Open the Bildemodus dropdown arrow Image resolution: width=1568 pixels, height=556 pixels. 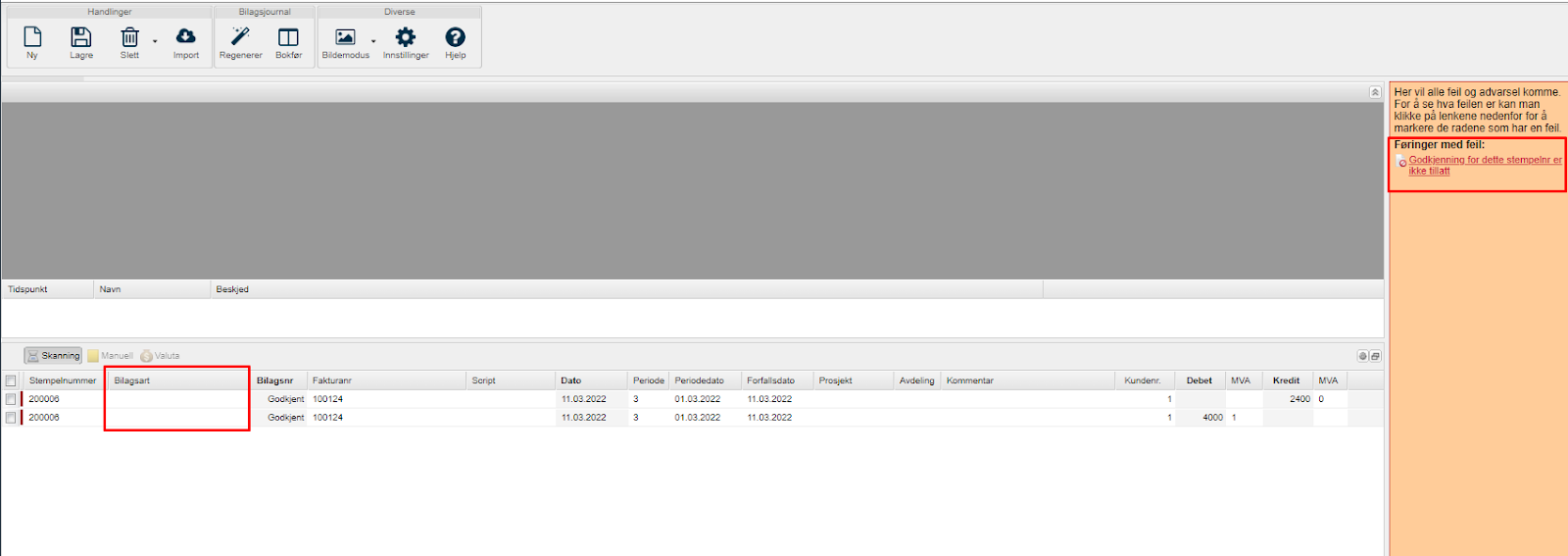(373, 41)
